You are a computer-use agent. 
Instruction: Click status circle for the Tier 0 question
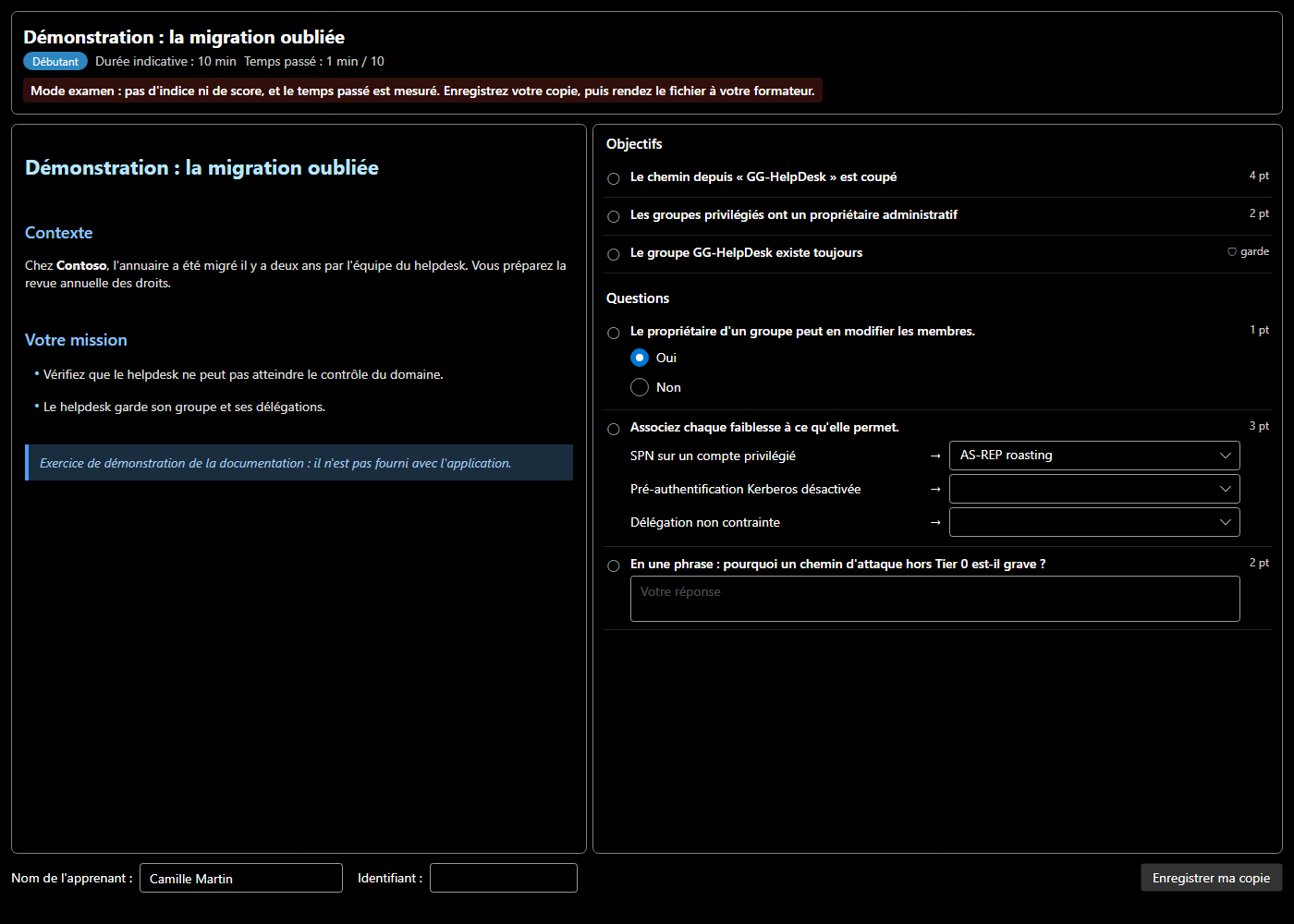(614, 565)
